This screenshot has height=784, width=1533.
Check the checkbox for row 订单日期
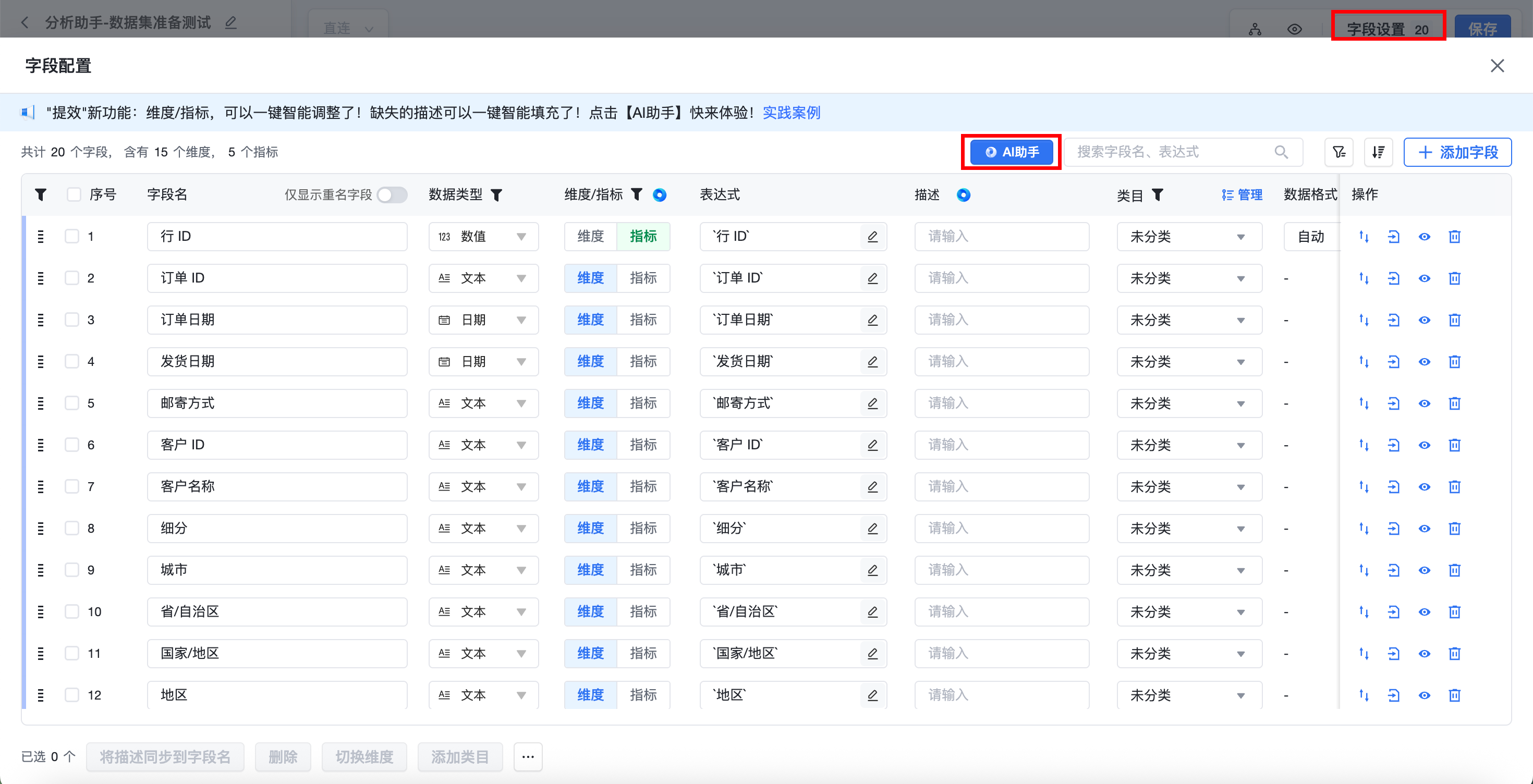click(72, 320)
